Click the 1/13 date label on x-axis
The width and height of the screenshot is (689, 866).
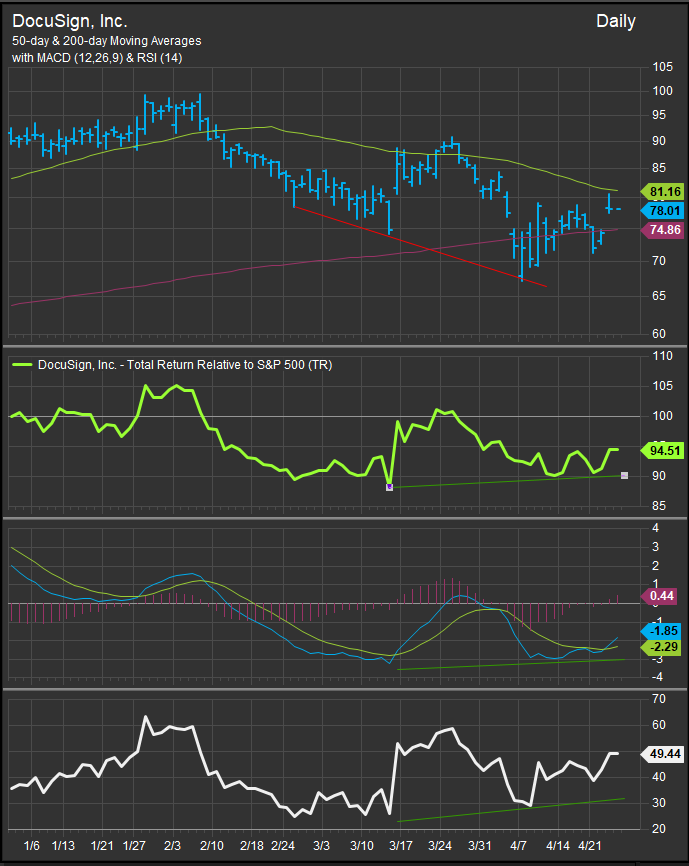coord(63,846)
